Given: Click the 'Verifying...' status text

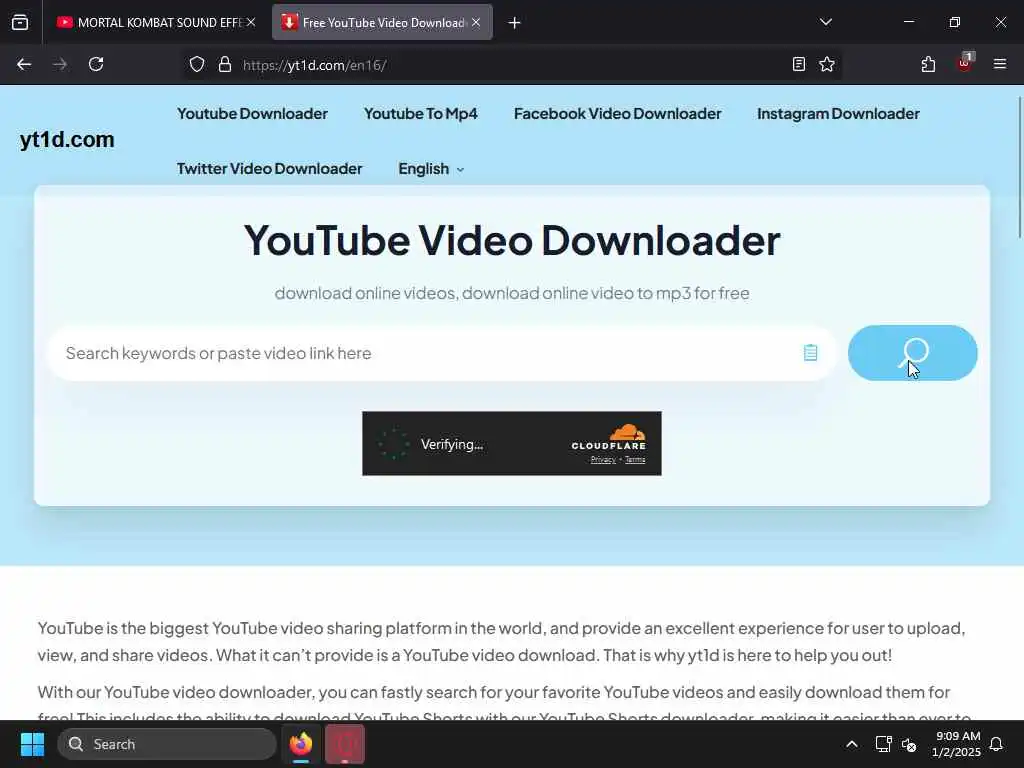Looking at the screenshot, I should click(x=452, y=444).
